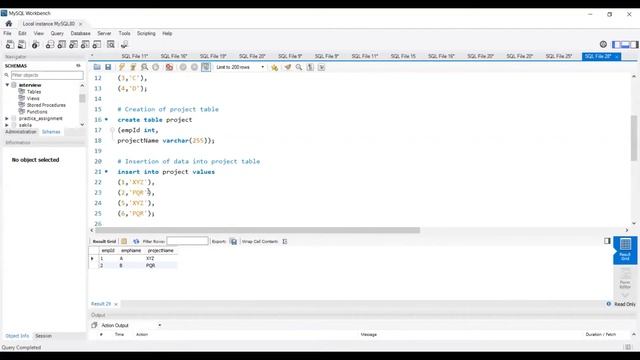The width and height of the screenshot is (640, 360).
Task: Refresh the schemas list icon
Action: 78,66
